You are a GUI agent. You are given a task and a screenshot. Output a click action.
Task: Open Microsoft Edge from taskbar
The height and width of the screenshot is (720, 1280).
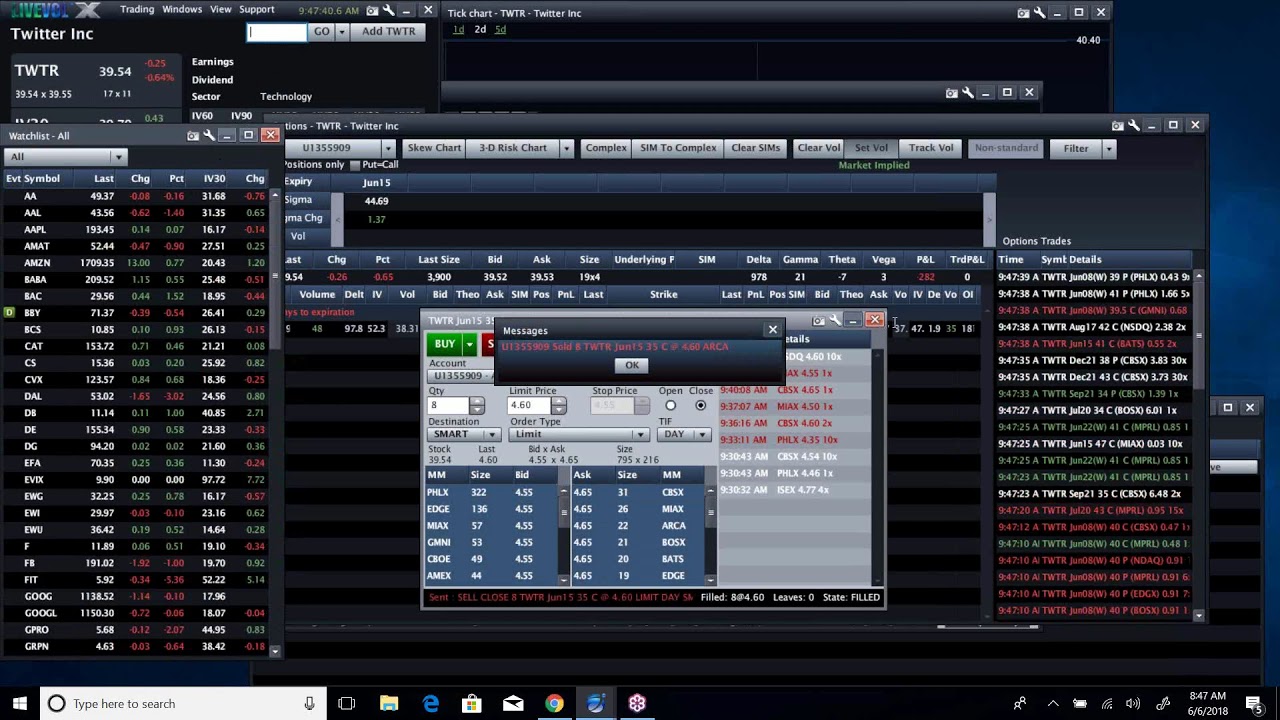coord(431,703)
